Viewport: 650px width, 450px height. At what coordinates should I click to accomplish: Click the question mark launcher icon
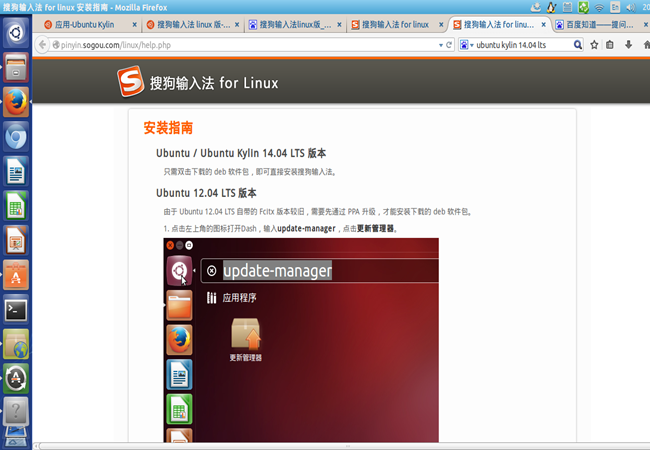pos(16,411)
